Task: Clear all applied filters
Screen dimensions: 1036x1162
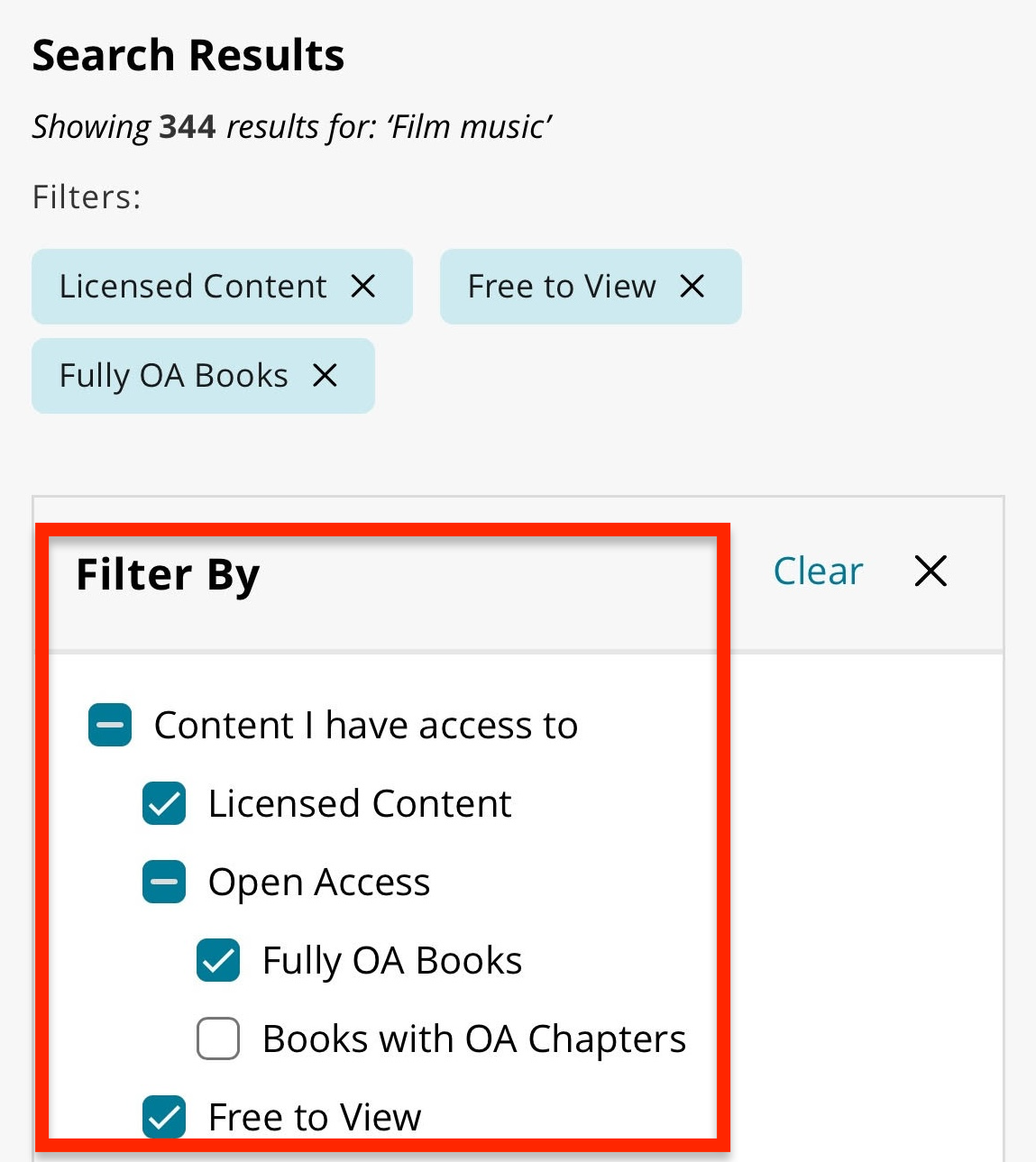Action: point(818,571)
